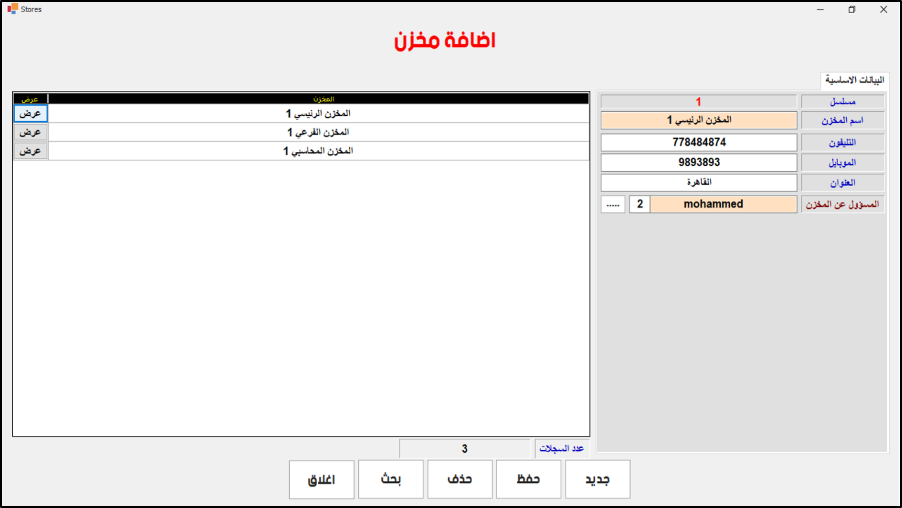Click the جديد (New) button
The height and width of the screenshot is (508, 902).
coord(597,480)
